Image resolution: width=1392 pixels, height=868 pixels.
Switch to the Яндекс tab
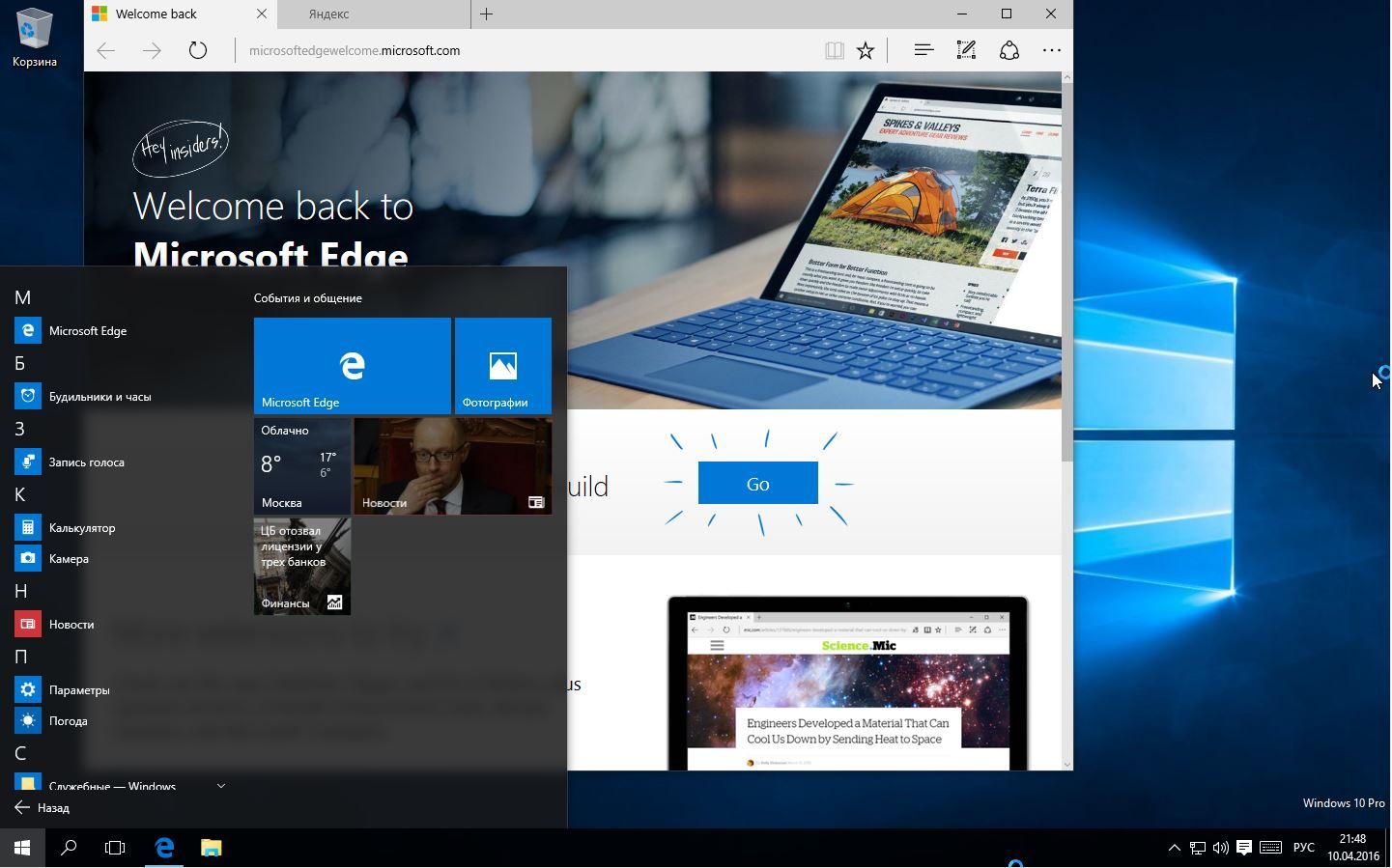point(374,14)
